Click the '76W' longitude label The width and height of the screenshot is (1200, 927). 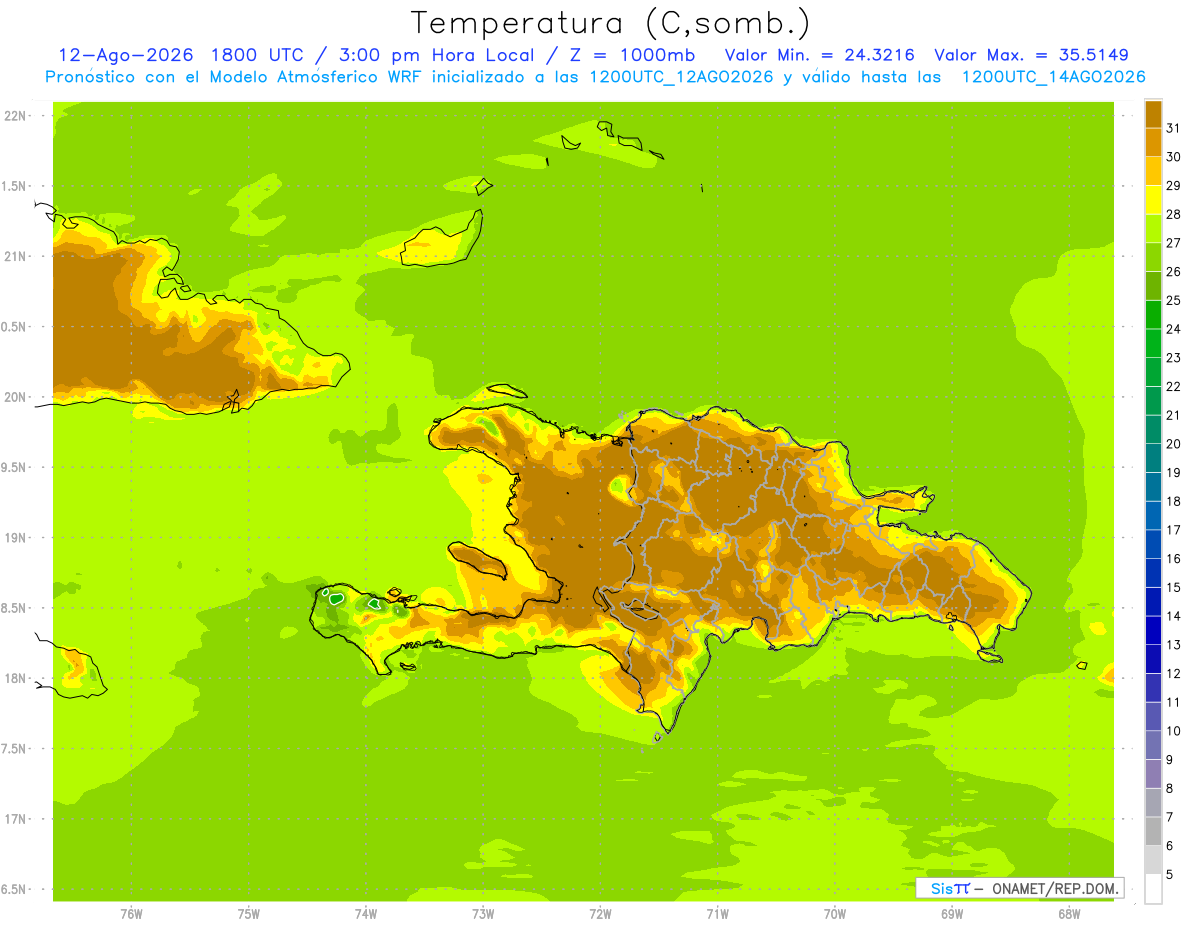(x=131, y=914)
